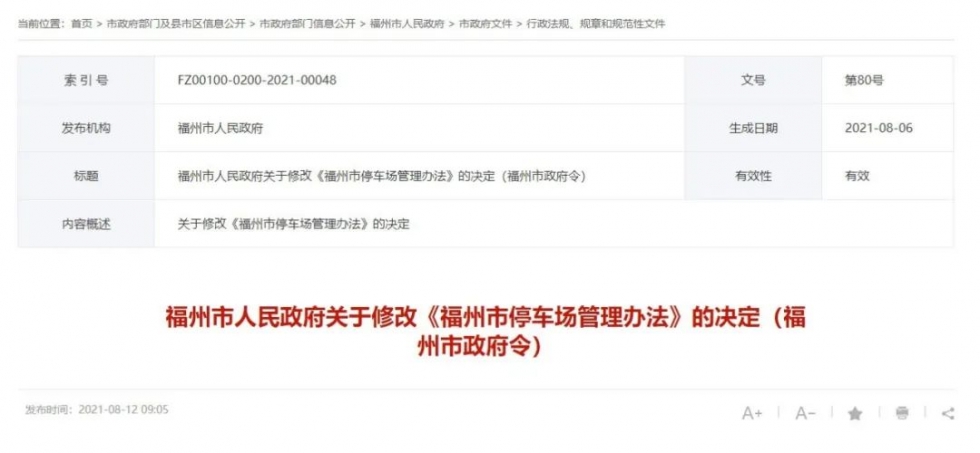
Task: Open share options icon
Action: click(948, 413)
